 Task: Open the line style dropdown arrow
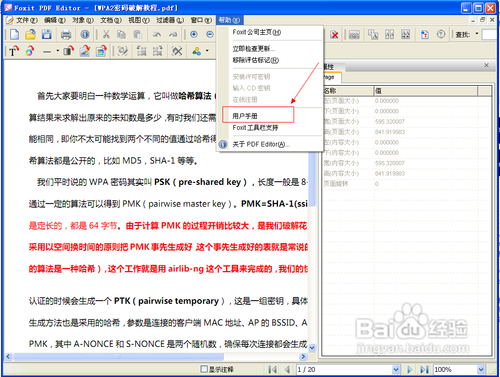tap(58, 51)
